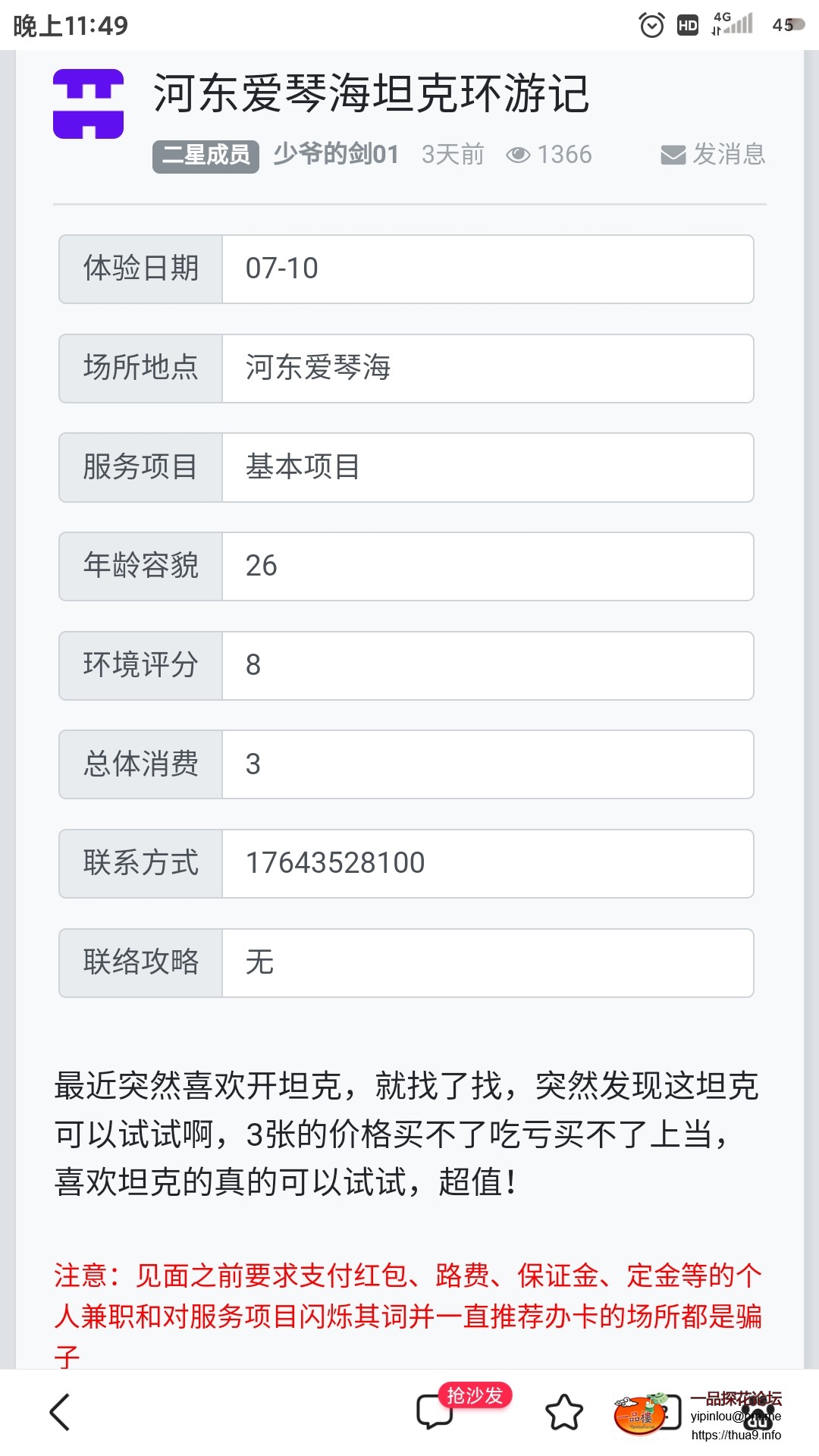Open the forum logo icon at top left

(x=87, y=102)
